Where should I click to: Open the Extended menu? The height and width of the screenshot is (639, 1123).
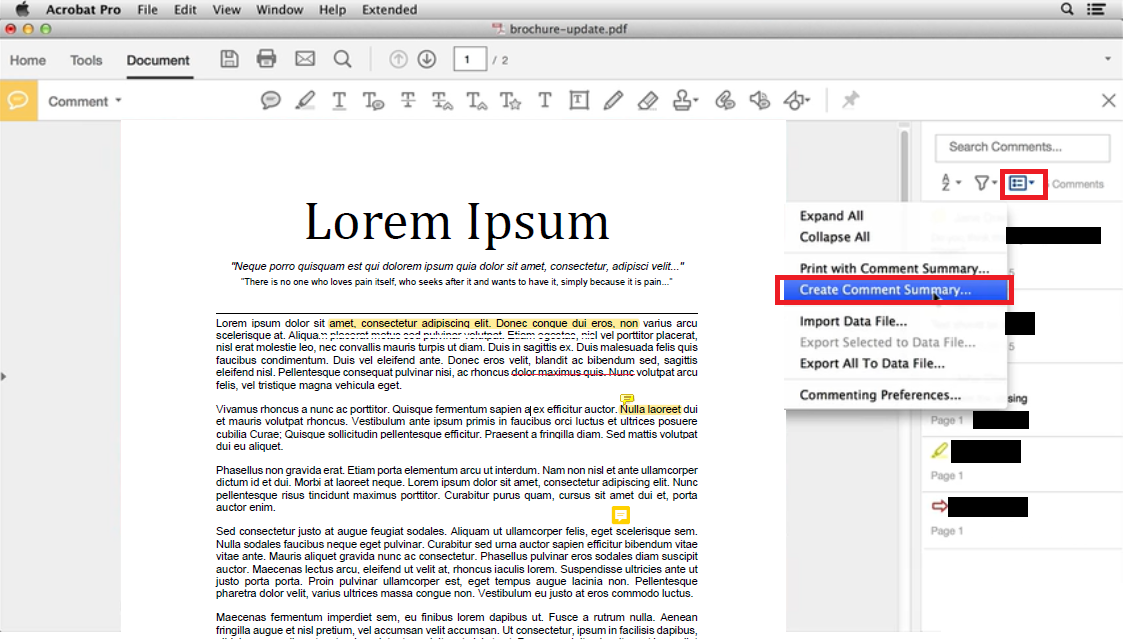click(x=389, y=9)
